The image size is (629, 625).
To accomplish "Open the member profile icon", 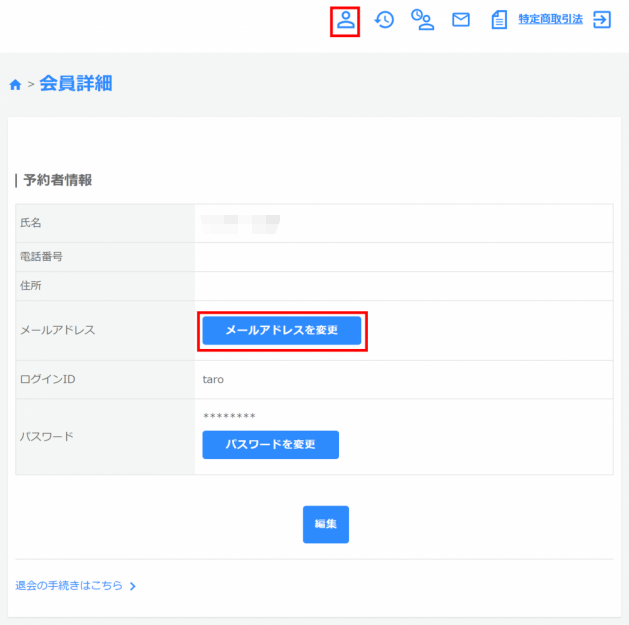I will (x=345, y=20).
